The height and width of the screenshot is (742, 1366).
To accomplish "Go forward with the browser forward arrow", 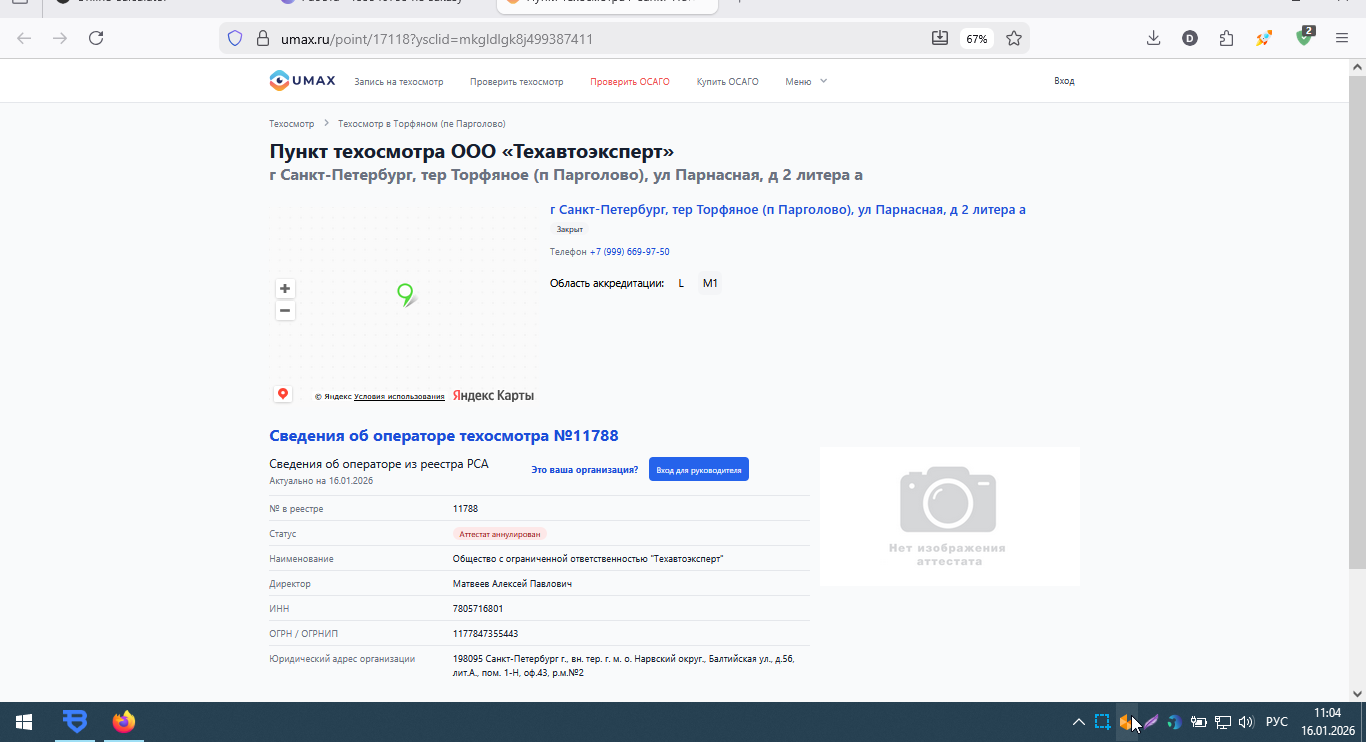I will (60, 38).
